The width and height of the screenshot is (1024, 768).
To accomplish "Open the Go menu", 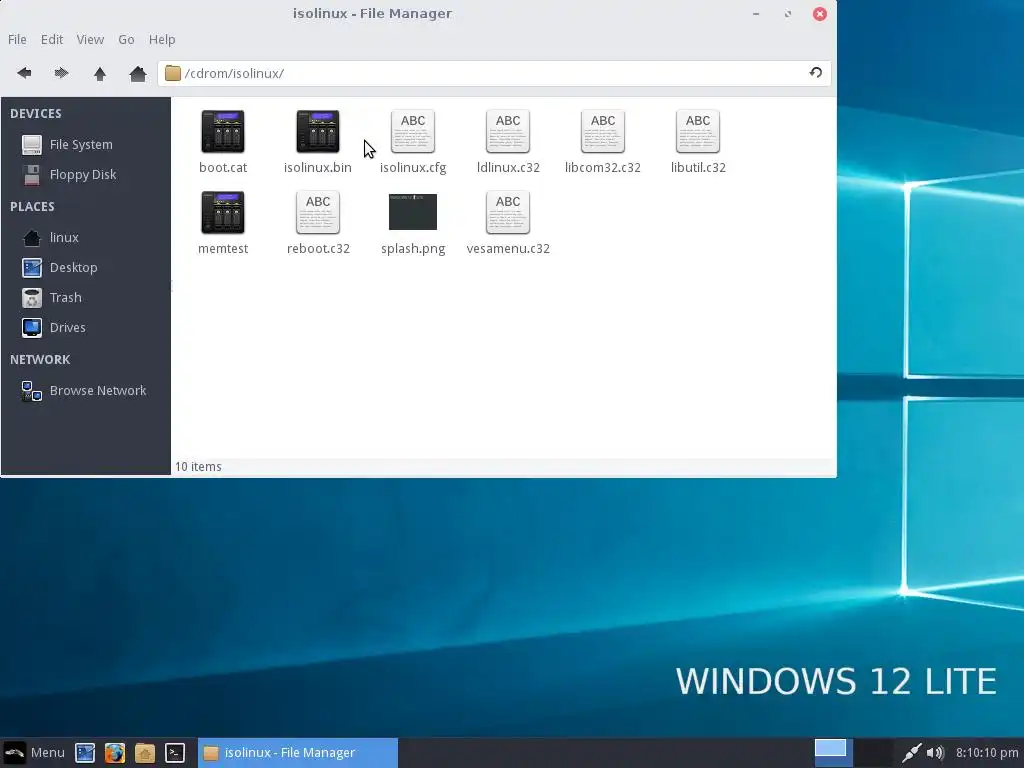I will (x=126, y=39).
